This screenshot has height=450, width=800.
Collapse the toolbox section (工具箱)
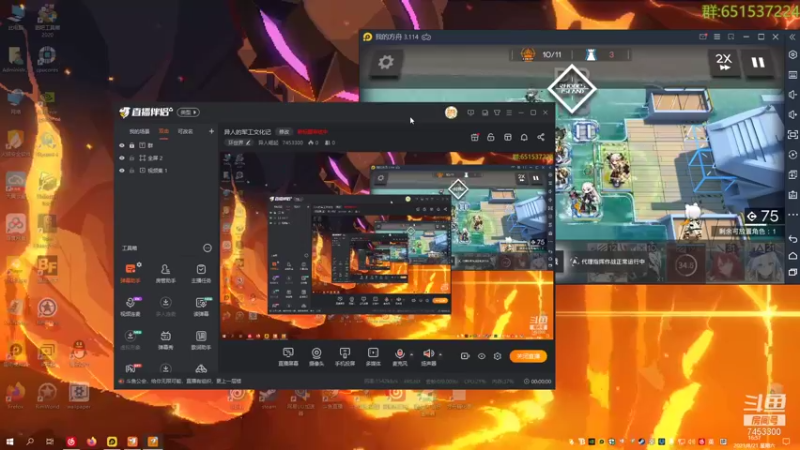[x=207, y=248]
